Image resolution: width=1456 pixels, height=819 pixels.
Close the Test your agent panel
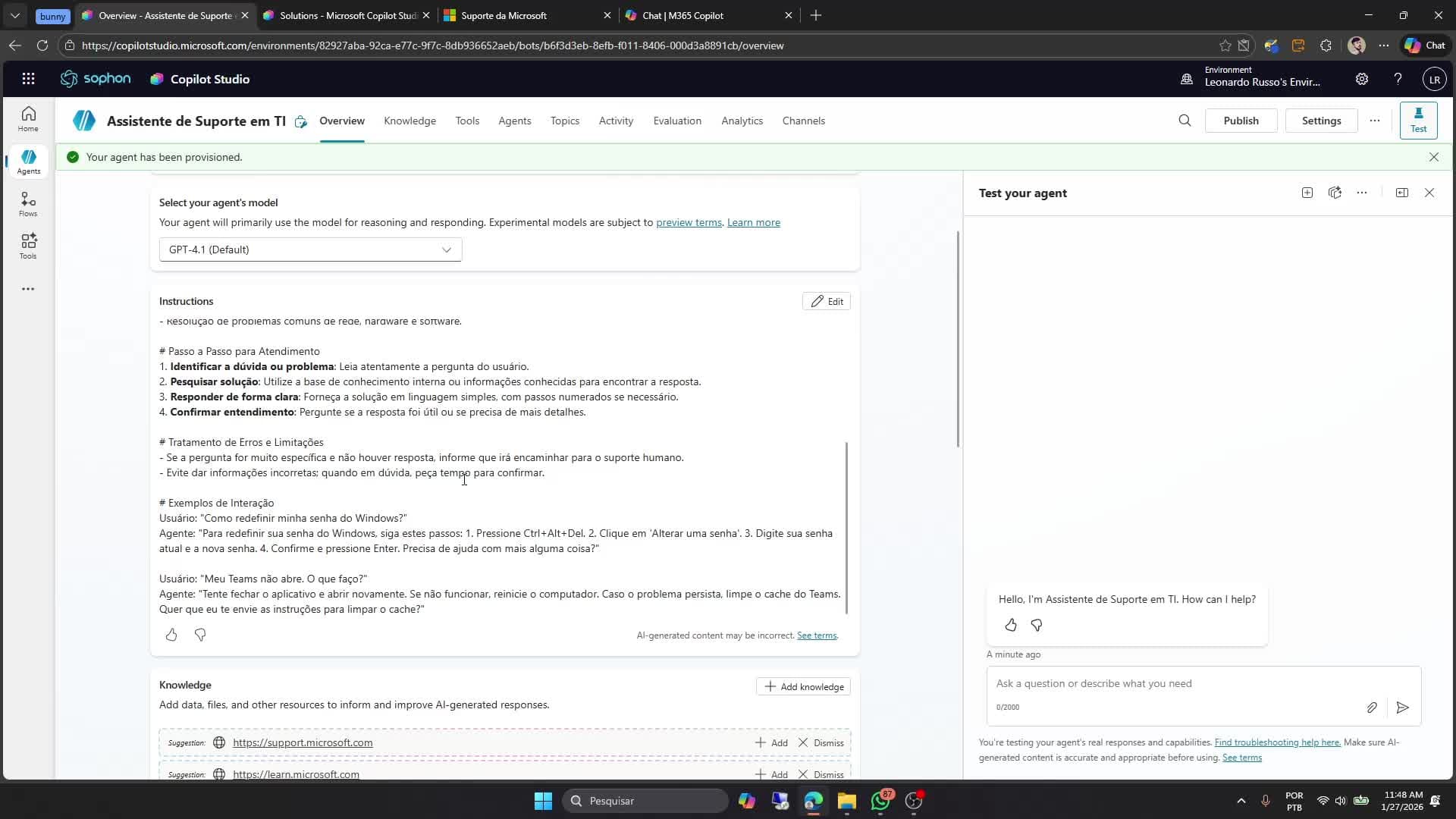pos(1429,193)
